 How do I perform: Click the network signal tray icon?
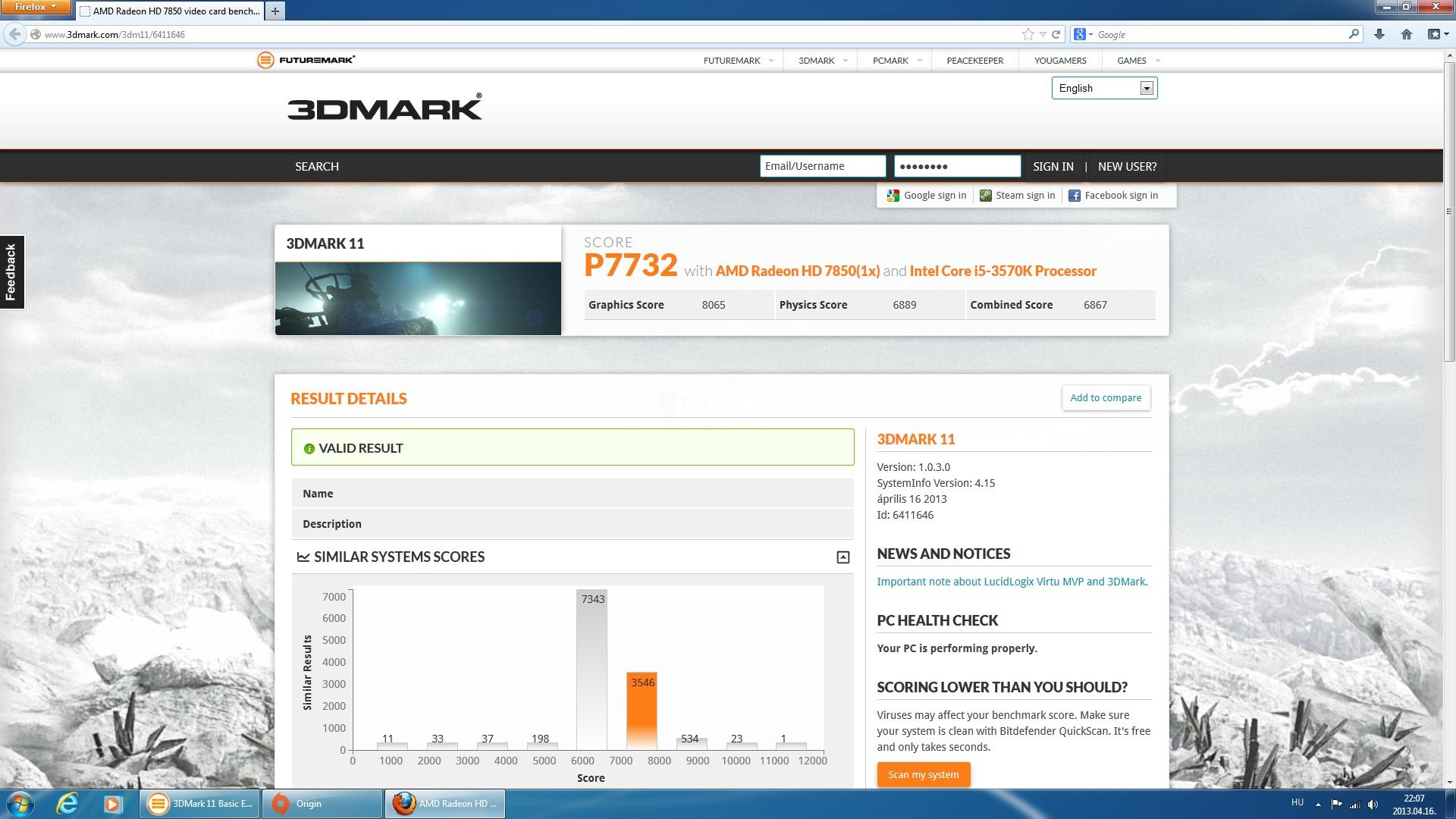[x=1355, y=804]
